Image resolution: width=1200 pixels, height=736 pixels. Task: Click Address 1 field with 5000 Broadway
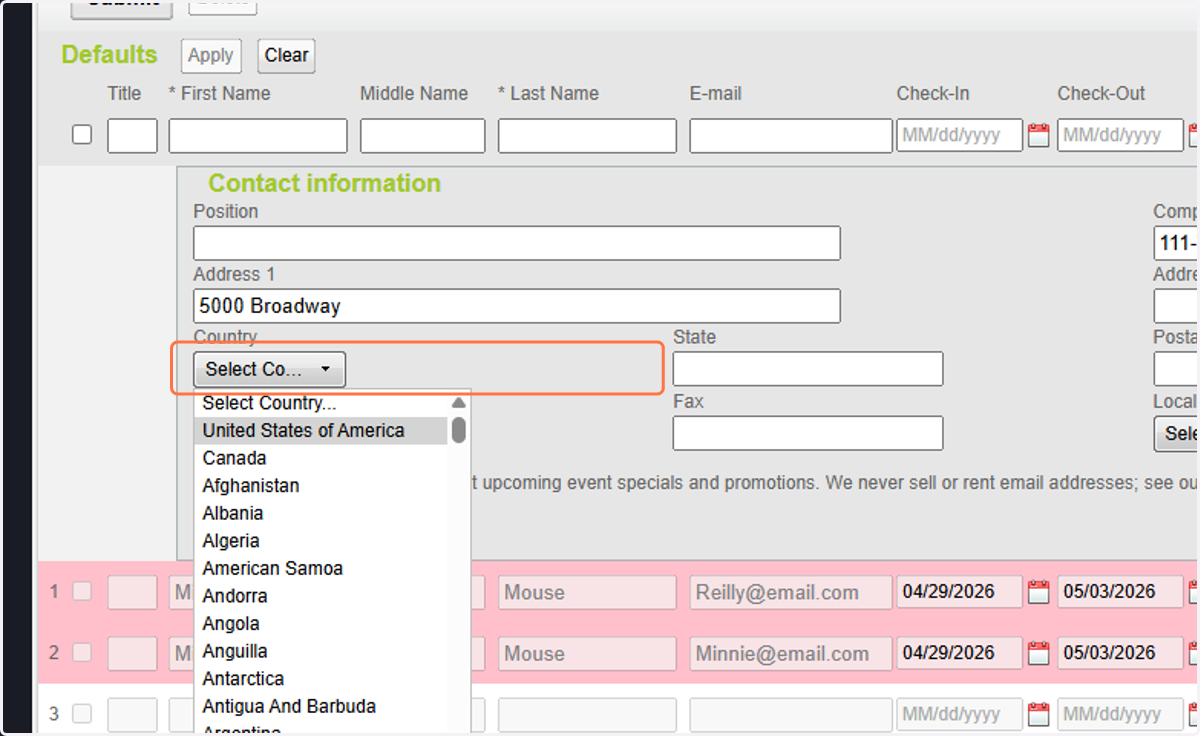point(517,306)
